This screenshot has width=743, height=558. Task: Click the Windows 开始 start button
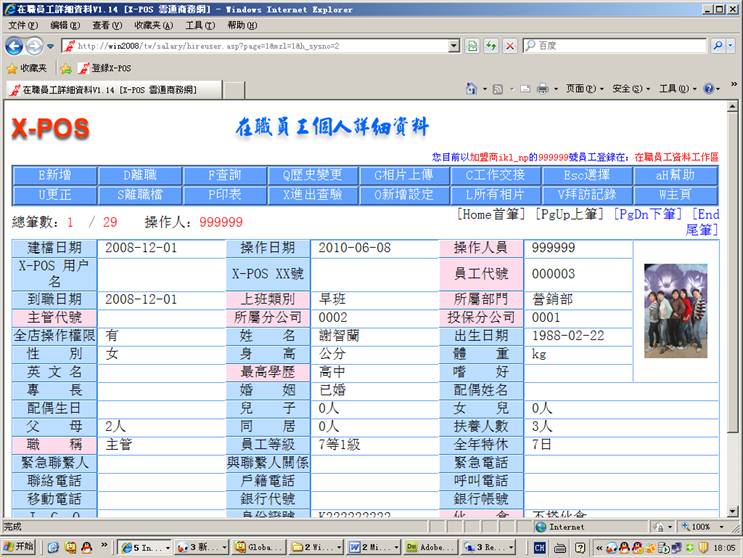19,547
